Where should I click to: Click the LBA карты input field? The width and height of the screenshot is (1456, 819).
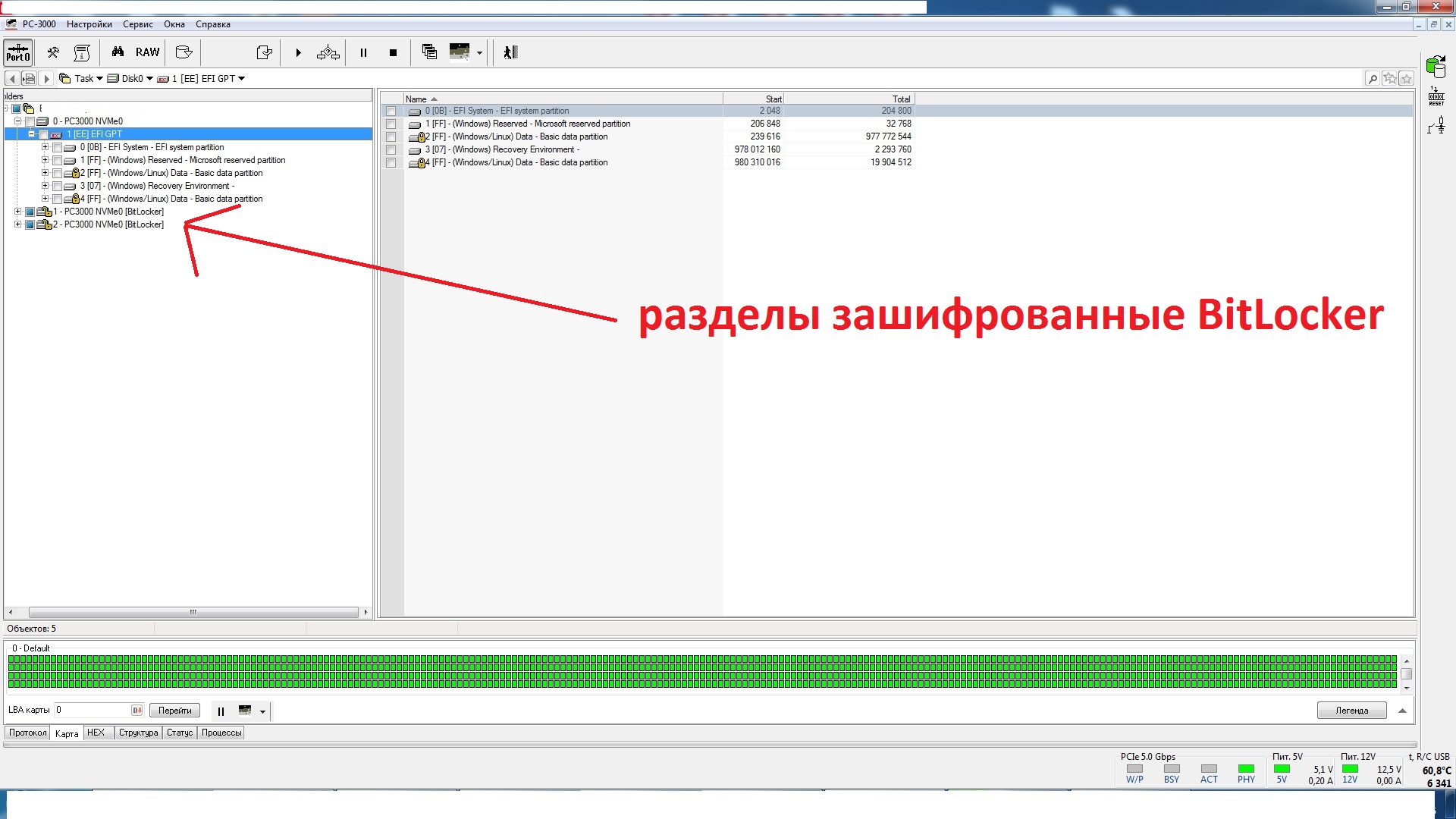pyautogui.click(x=93, y=711)
